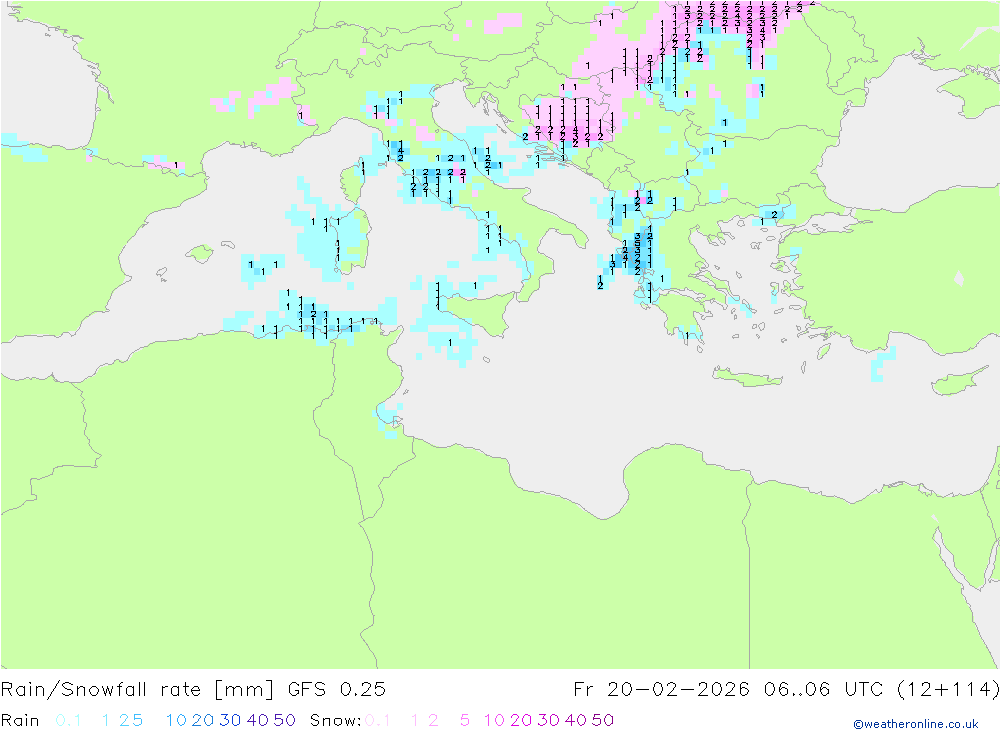
Task: Click the snow legend value 30
Action: pos(548,720)
